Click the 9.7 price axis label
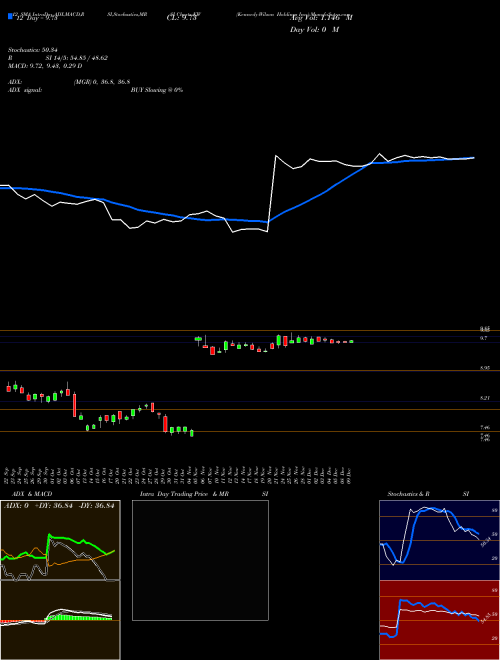 tap(484, 338)
